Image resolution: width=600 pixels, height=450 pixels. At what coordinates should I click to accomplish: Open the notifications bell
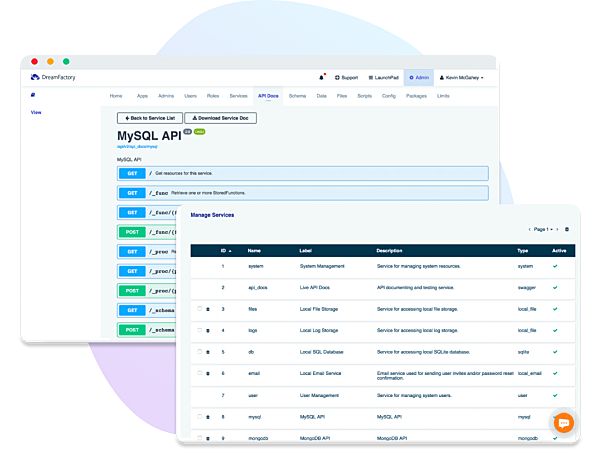pos(321,78)
